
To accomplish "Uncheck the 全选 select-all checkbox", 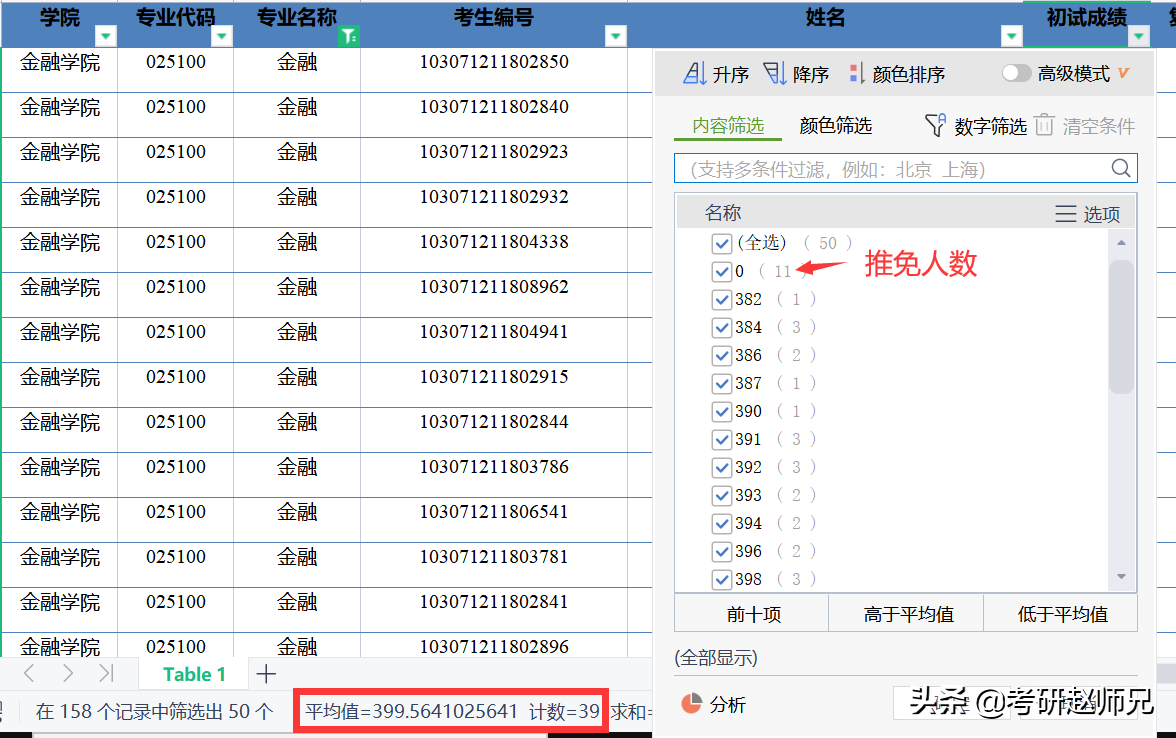I will pos(722,243).
